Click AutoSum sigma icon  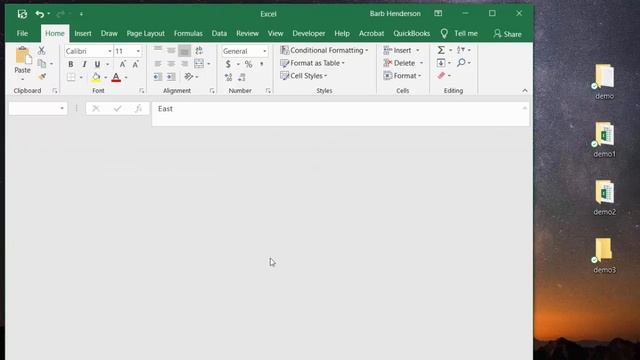441,50
